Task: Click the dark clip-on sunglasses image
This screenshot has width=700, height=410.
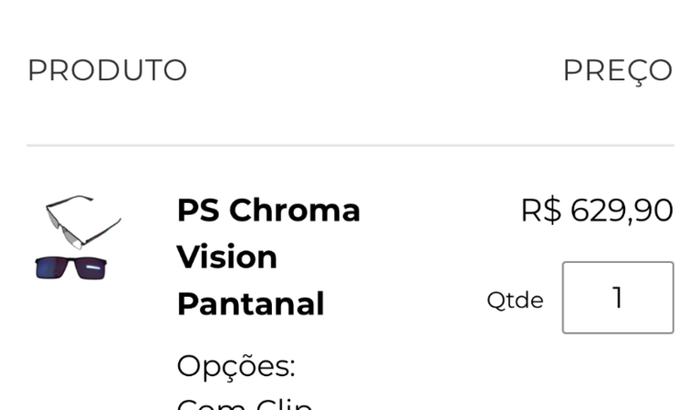Action: click(71, 267)
